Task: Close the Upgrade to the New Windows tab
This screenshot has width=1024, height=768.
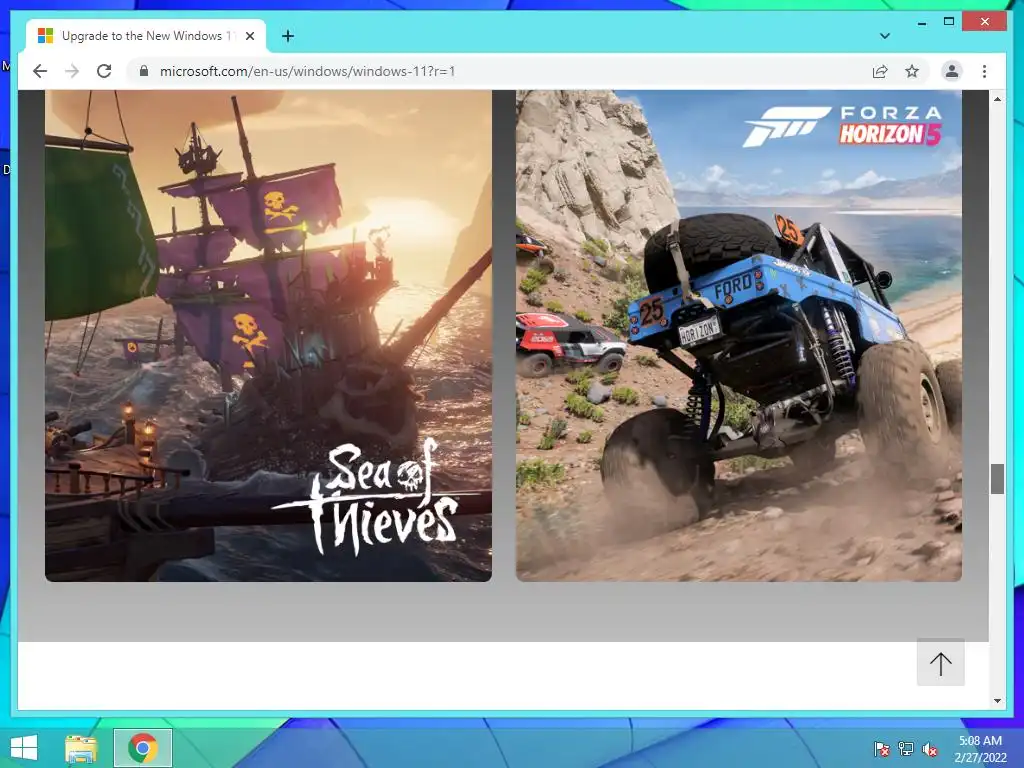Action: 249,36
